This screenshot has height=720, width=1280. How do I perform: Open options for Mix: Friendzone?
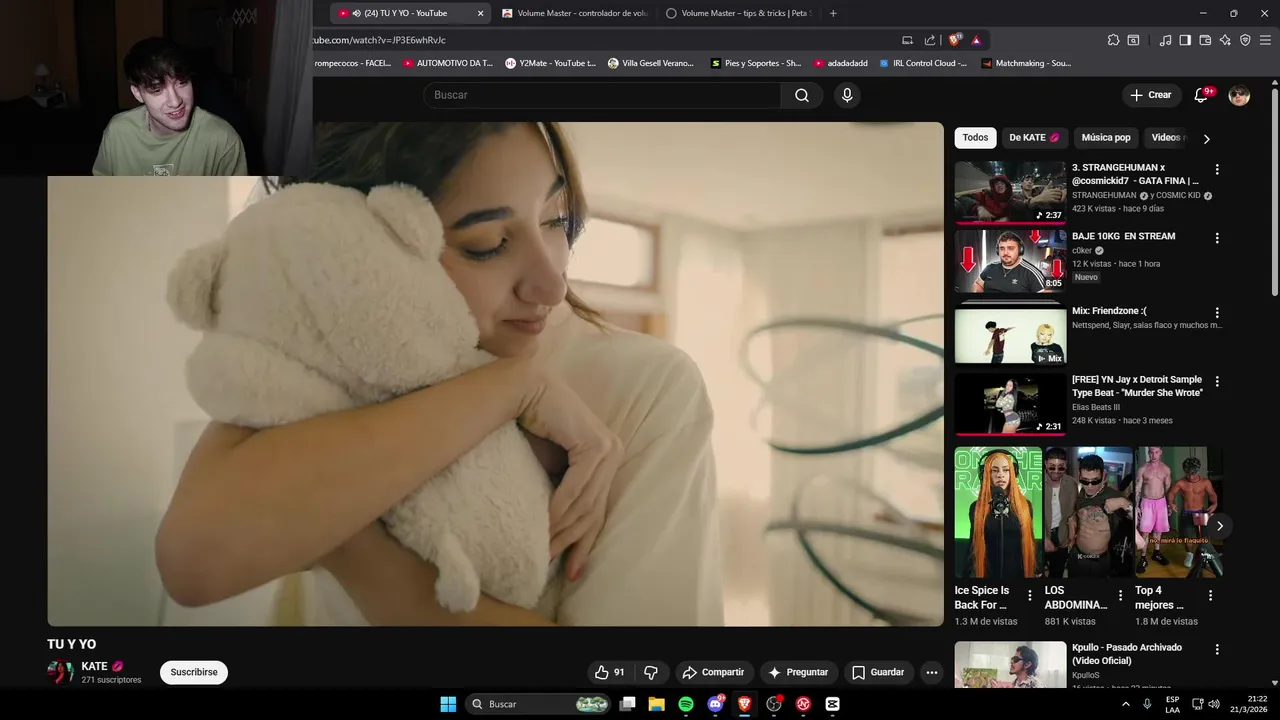[x=1217, y=313]
